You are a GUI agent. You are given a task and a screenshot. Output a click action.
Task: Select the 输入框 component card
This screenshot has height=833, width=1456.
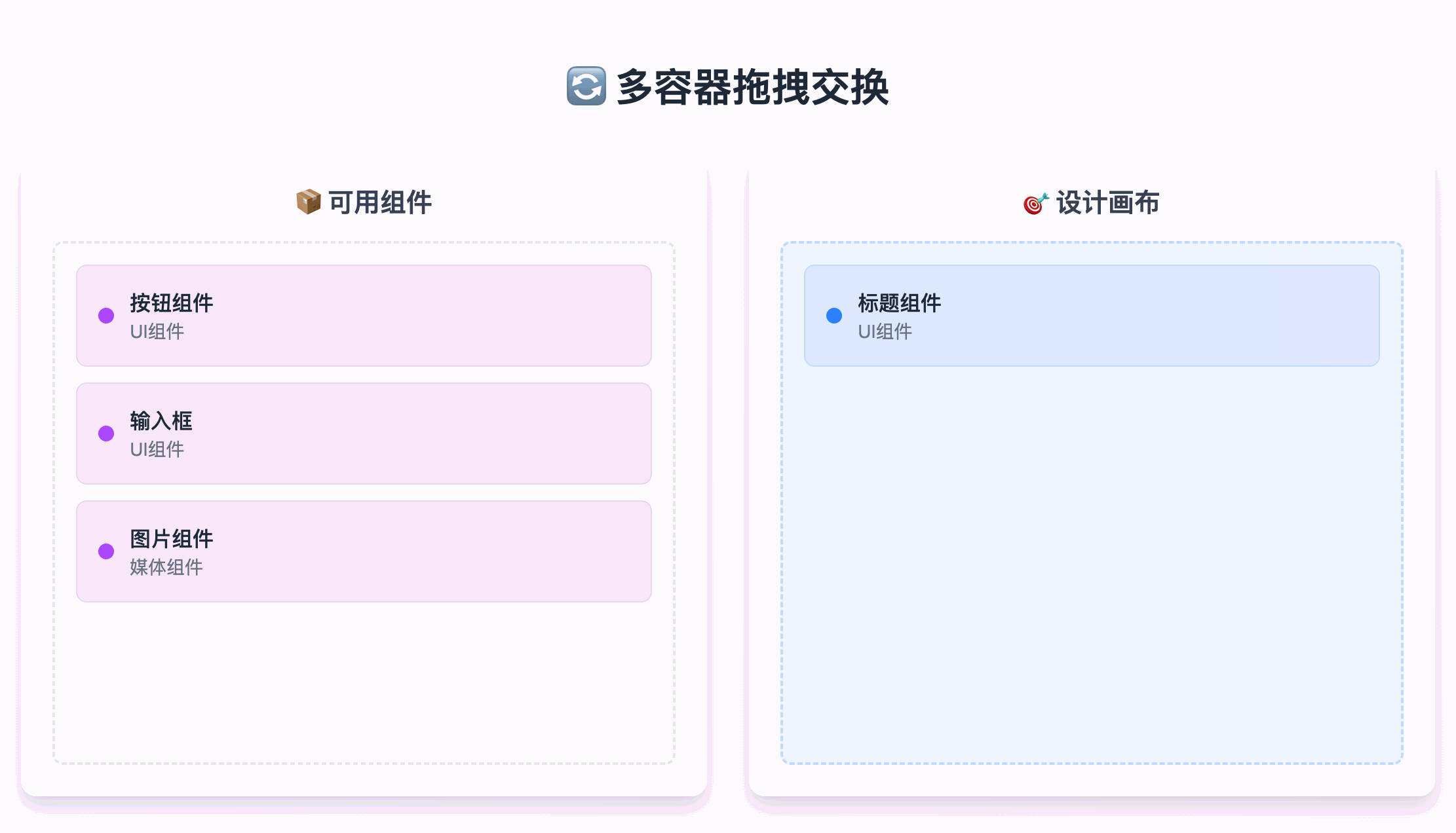click(x=364, y=434)
